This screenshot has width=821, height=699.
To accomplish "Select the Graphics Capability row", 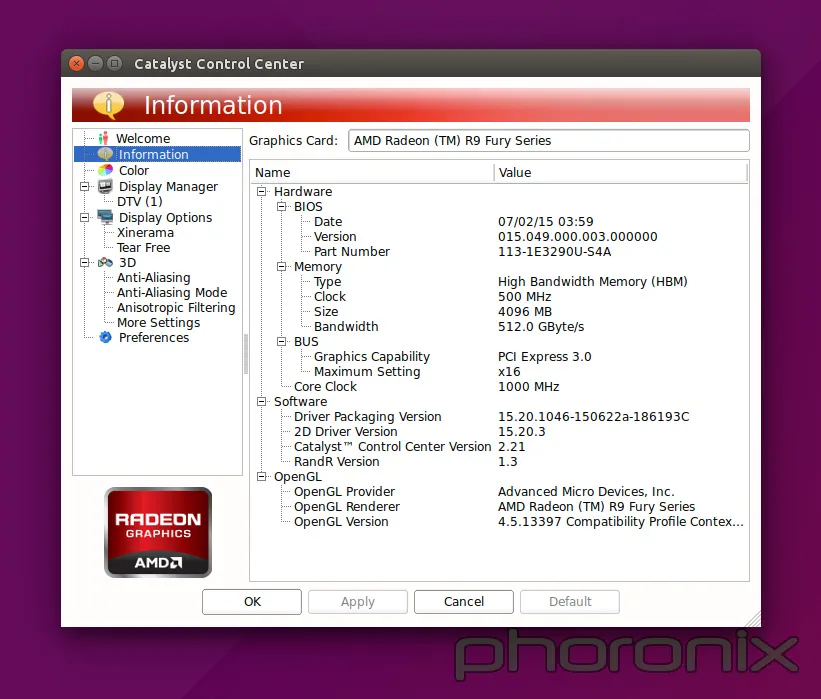I will (500, 357).
